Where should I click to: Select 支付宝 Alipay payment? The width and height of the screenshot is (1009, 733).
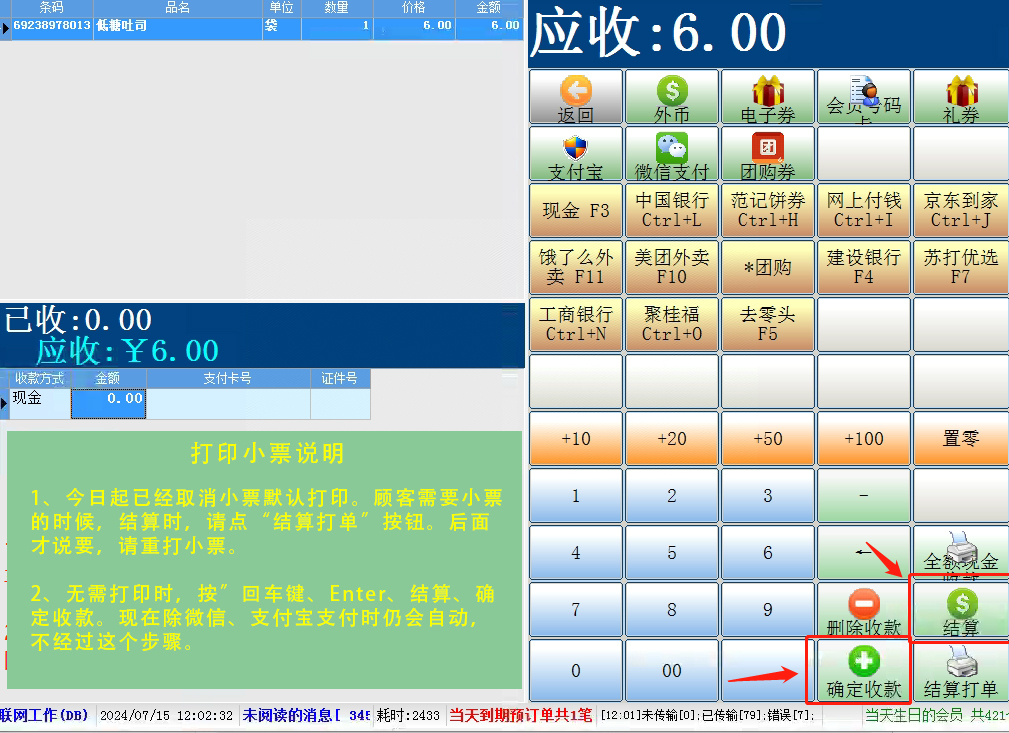coord(575,154)
